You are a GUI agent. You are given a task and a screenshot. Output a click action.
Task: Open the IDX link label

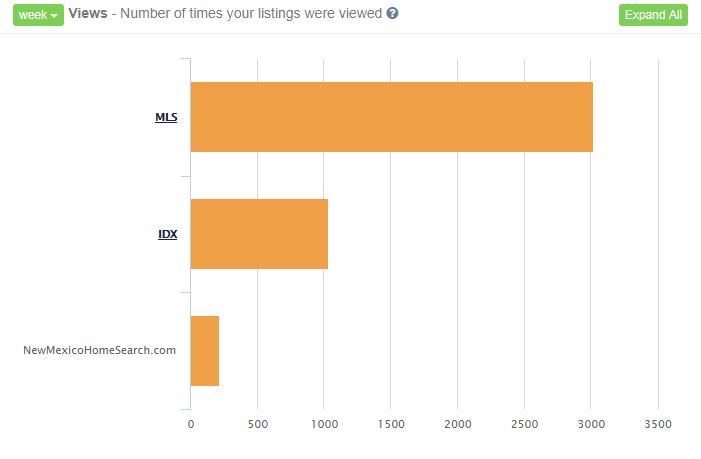(168, 234)
